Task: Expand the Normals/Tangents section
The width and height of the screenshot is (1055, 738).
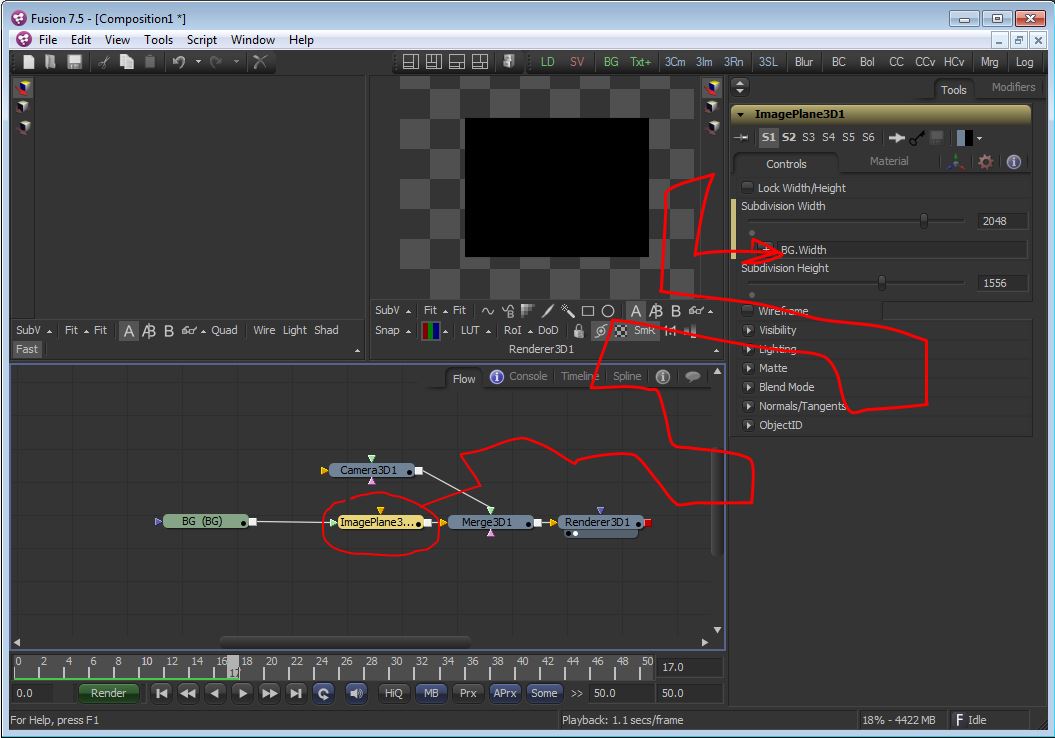Action: [748, 406]
